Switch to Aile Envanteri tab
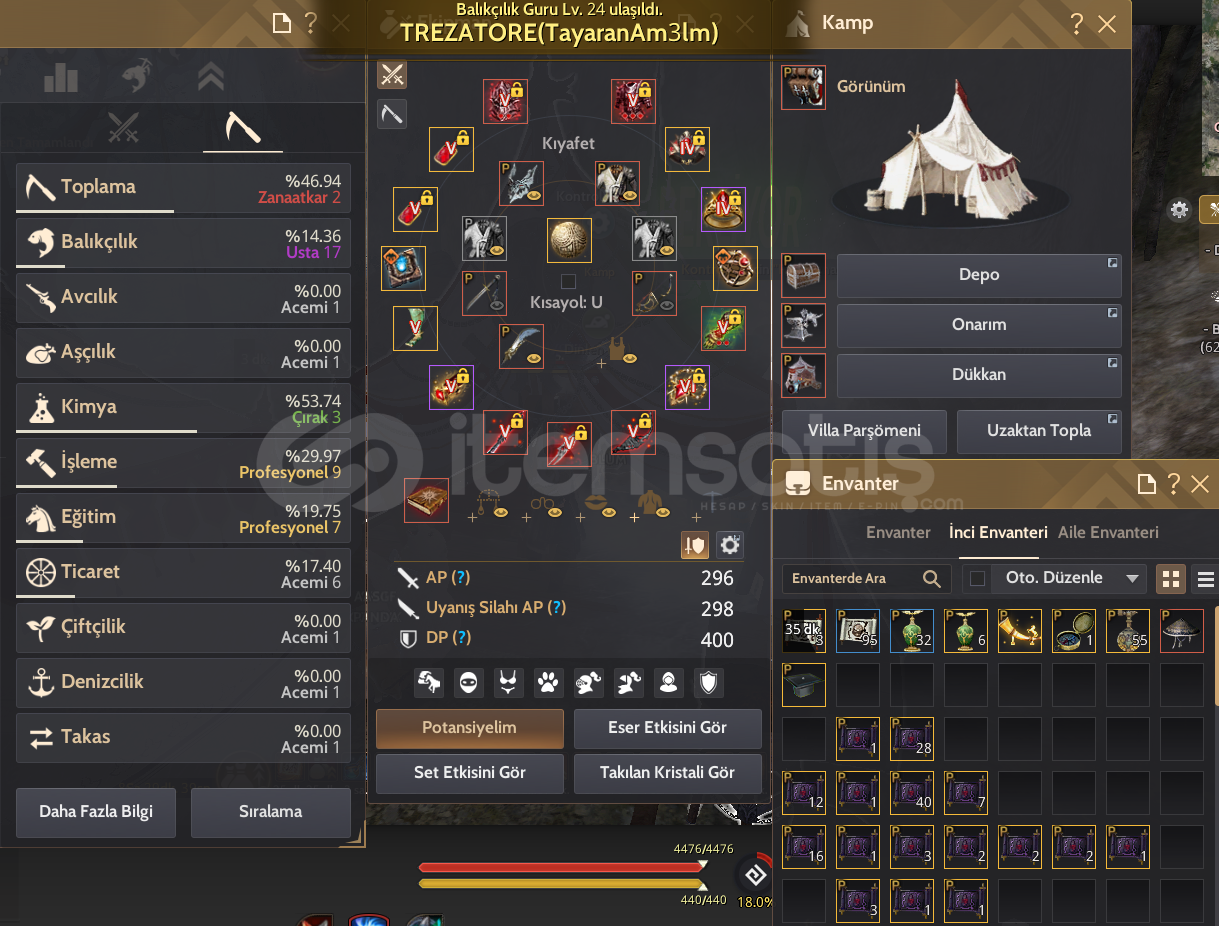Image resolution: width=1219 pixels, height=926 pixels. (x=1109, y=532)
